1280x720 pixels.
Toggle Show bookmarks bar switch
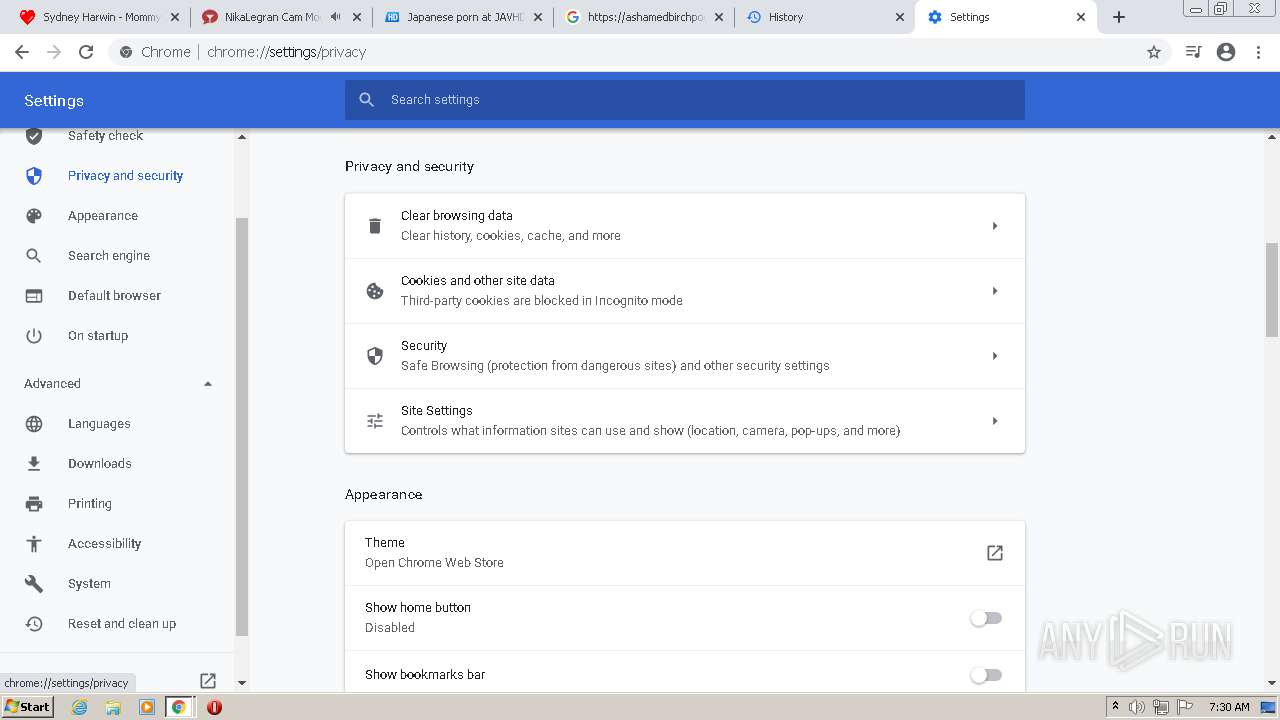pyautogui.click(x=986, y=675)
